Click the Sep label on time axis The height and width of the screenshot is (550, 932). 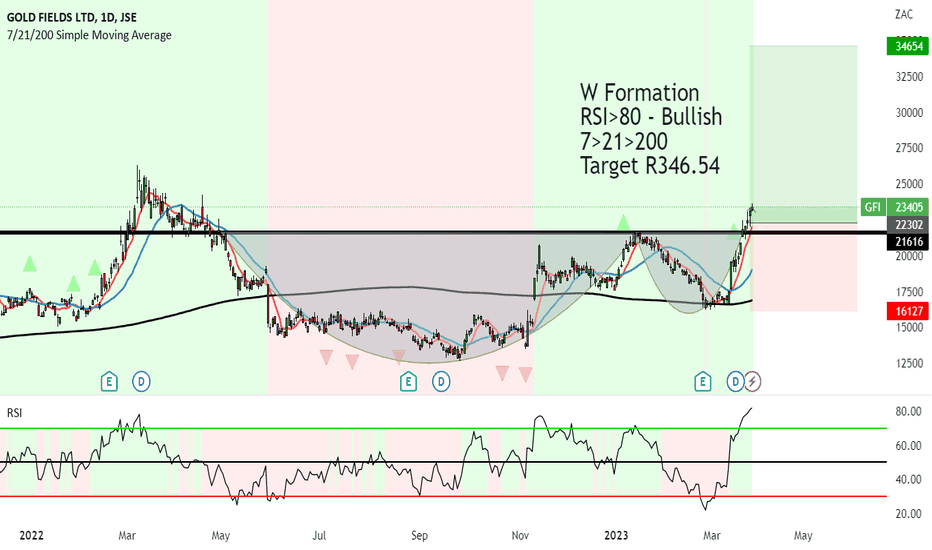point(419,536)
